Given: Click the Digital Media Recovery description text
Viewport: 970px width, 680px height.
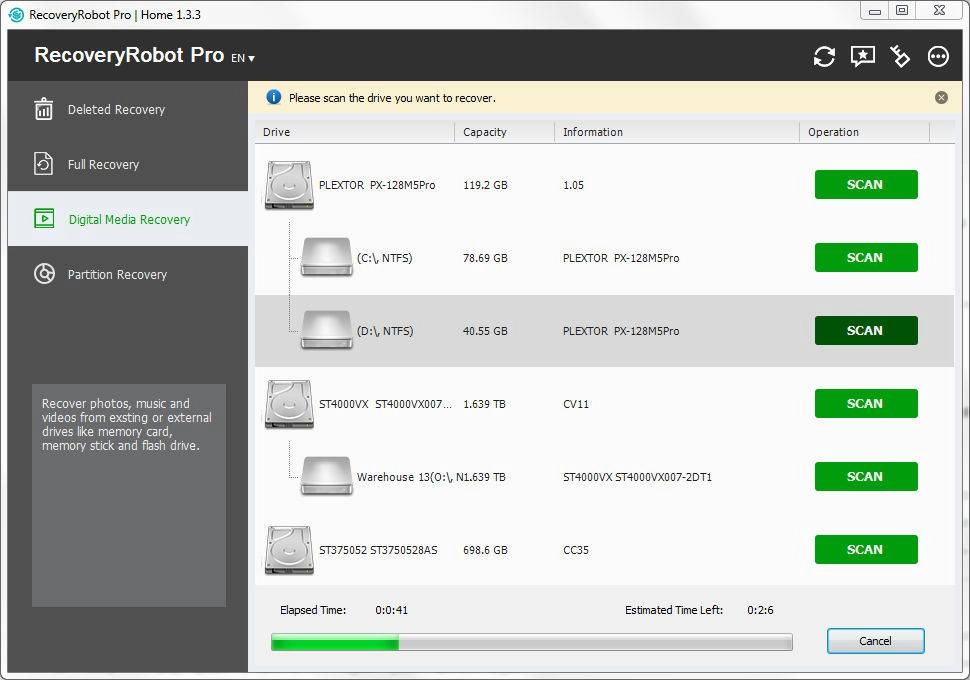Looking at the screenshot, I should point(127,424).
